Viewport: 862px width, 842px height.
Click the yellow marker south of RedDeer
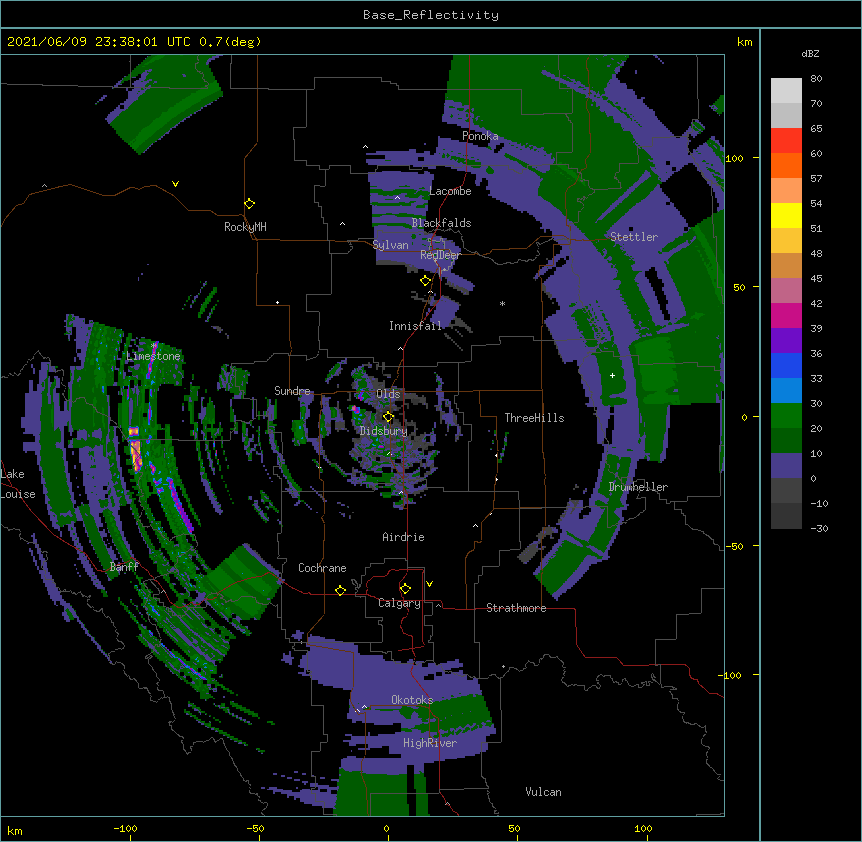coord(425,281)
